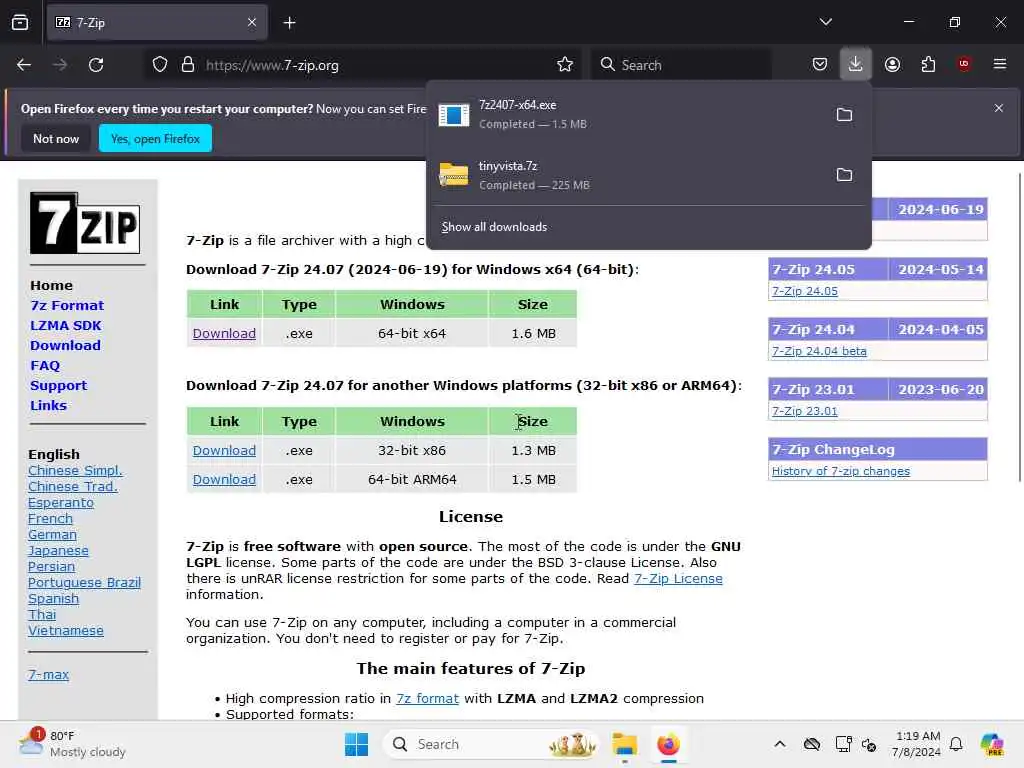Open the 7z format features link

427,699
